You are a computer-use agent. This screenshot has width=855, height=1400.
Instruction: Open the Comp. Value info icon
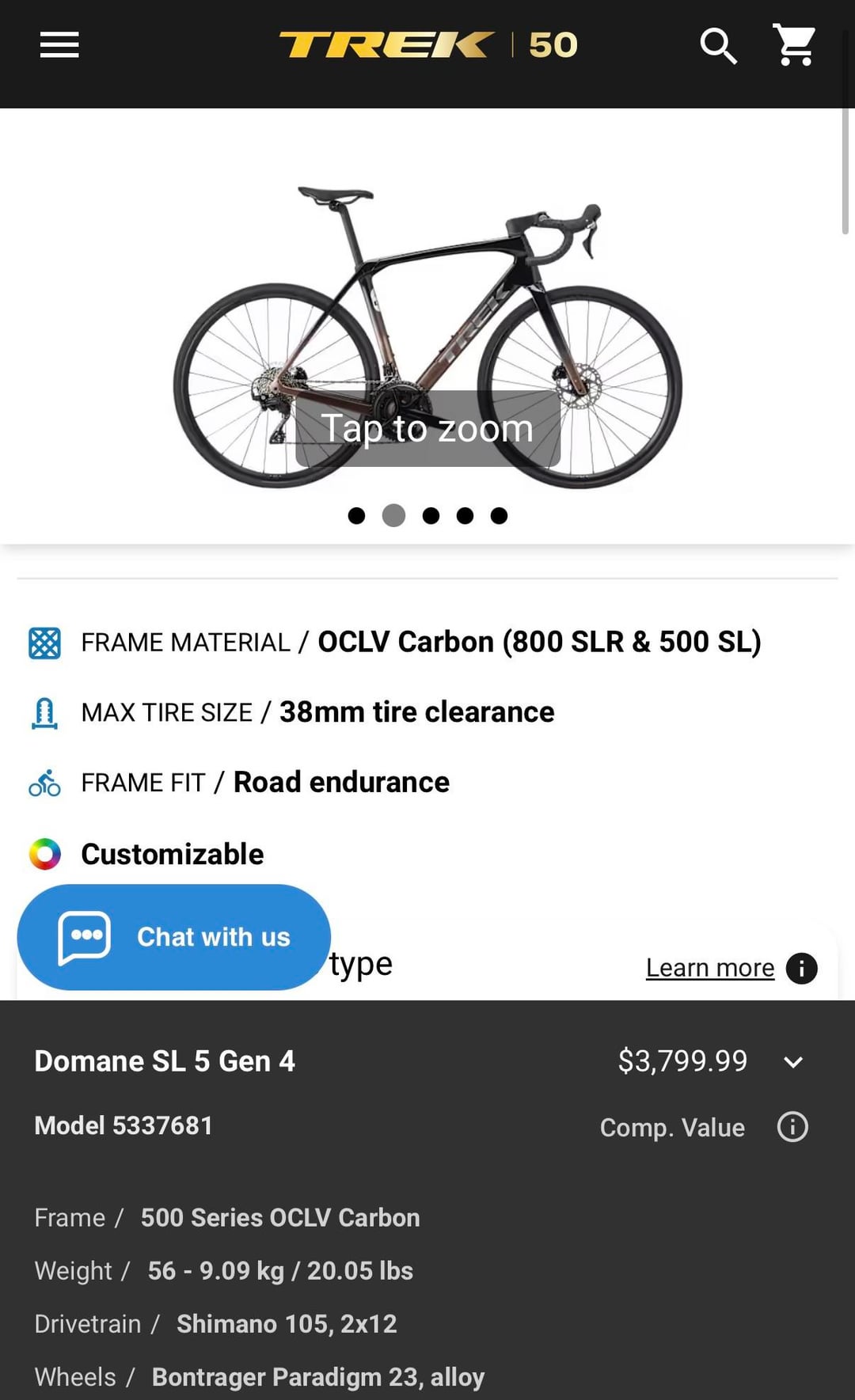(x=792, y=1126)
